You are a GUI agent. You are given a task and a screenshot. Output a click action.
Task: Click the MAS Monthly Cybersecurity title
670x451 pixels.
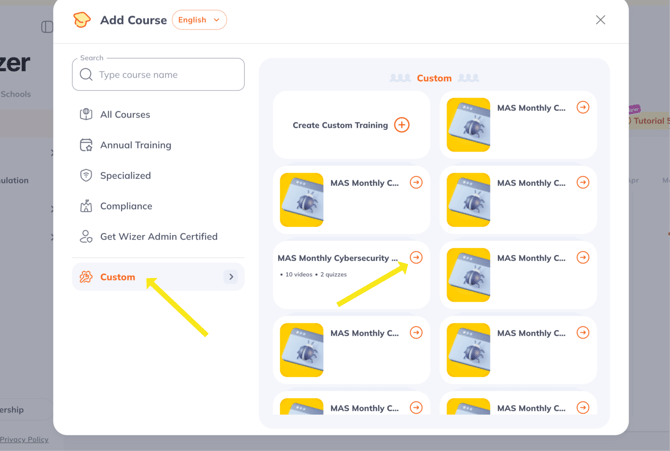click(338, 258)
